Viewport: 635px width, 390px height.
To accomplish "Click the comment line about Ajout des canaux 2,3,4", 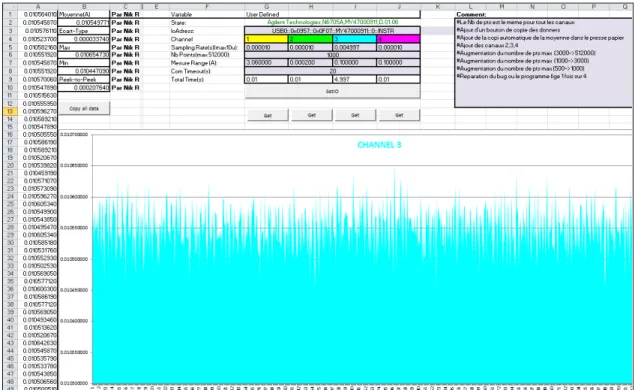I will coord(487,45).
